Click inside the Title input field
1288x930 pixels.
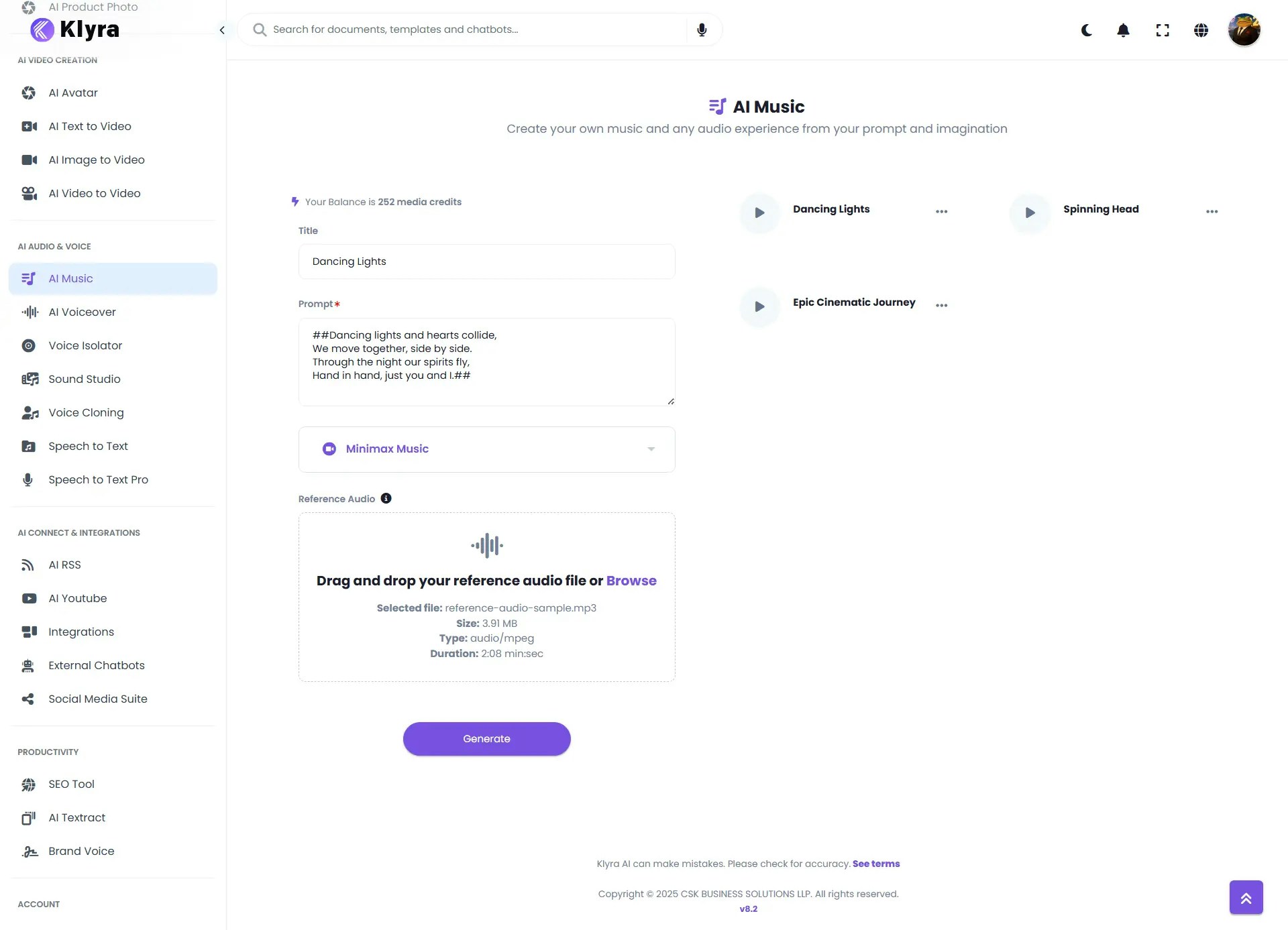pyautogui.click(x=486, y=261)
